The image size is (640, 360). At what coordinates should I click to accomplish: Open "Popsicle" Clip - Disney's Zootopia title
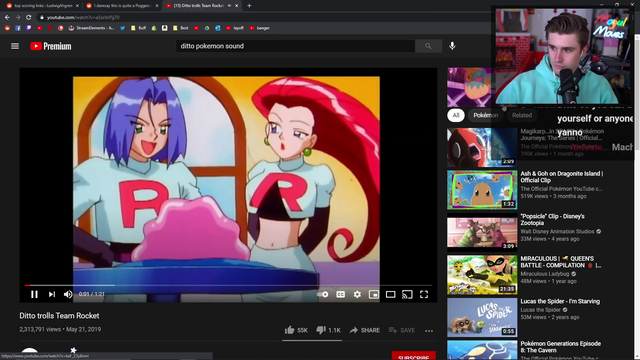(552, 220)
